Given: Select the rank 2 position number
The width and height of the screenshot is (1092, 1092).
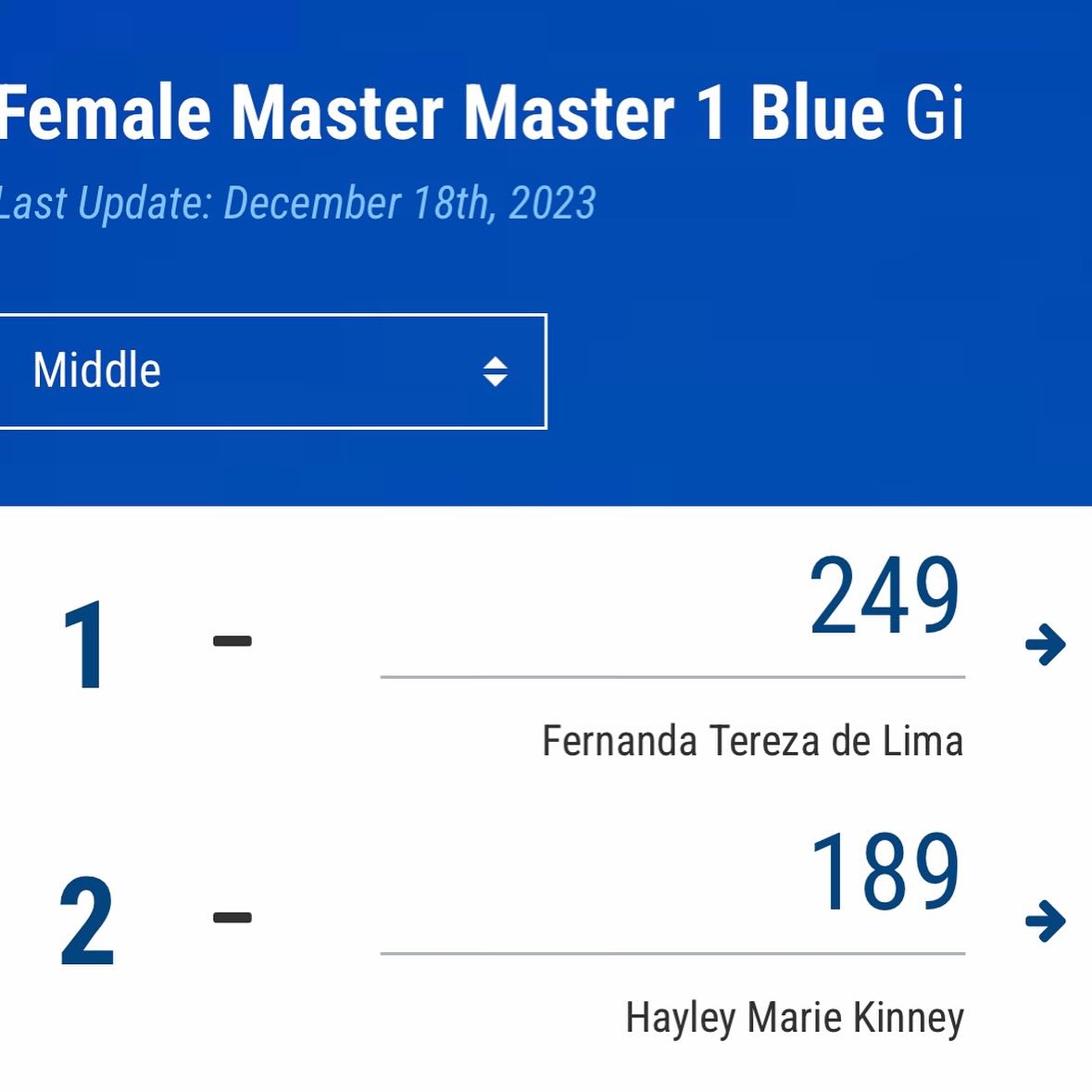Looking at the screenshot, I should [86, 923].
